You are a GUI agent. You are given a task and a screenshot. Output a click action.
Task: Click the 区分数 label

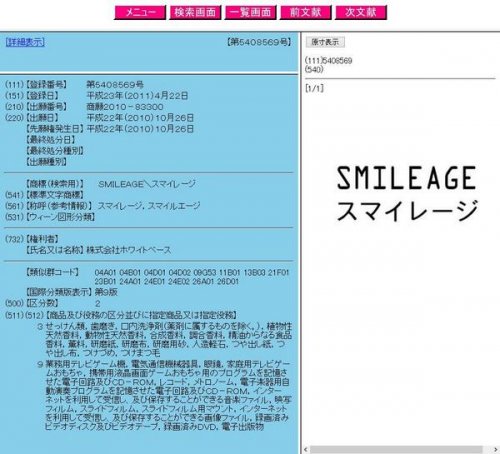coord(42,303)
